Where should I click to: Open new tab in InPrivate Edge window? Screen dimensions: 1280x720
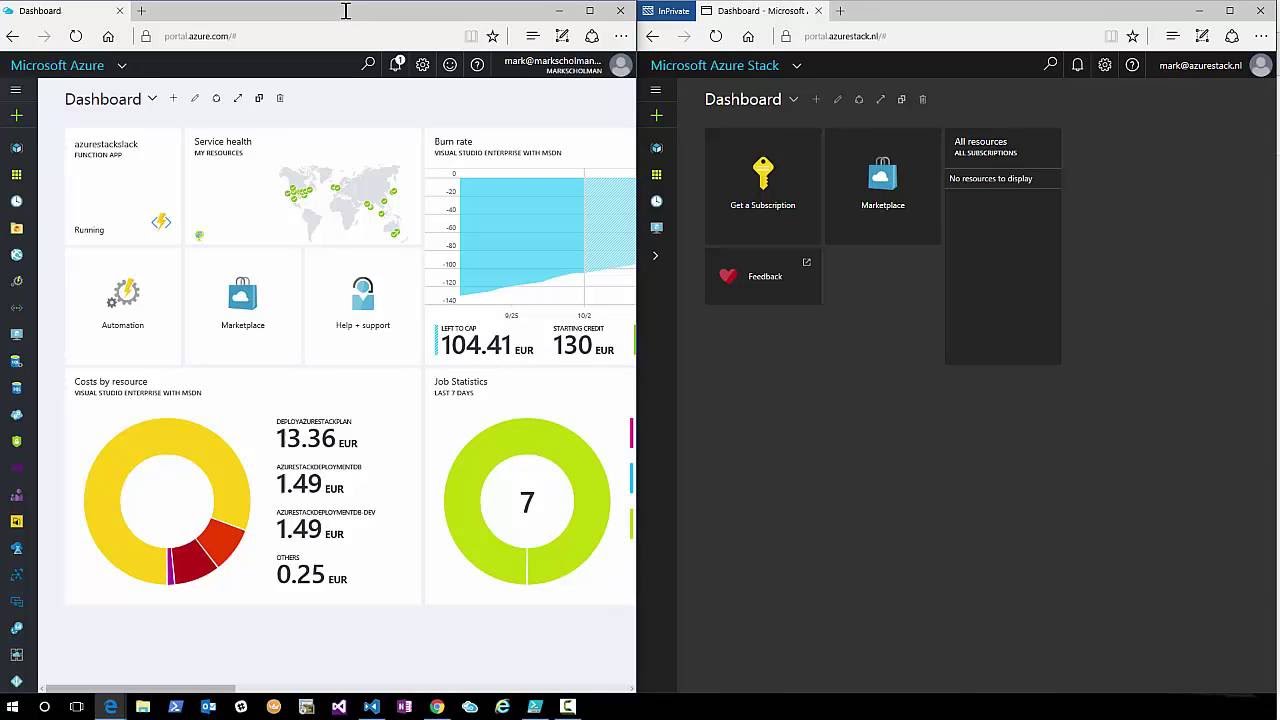840,11
